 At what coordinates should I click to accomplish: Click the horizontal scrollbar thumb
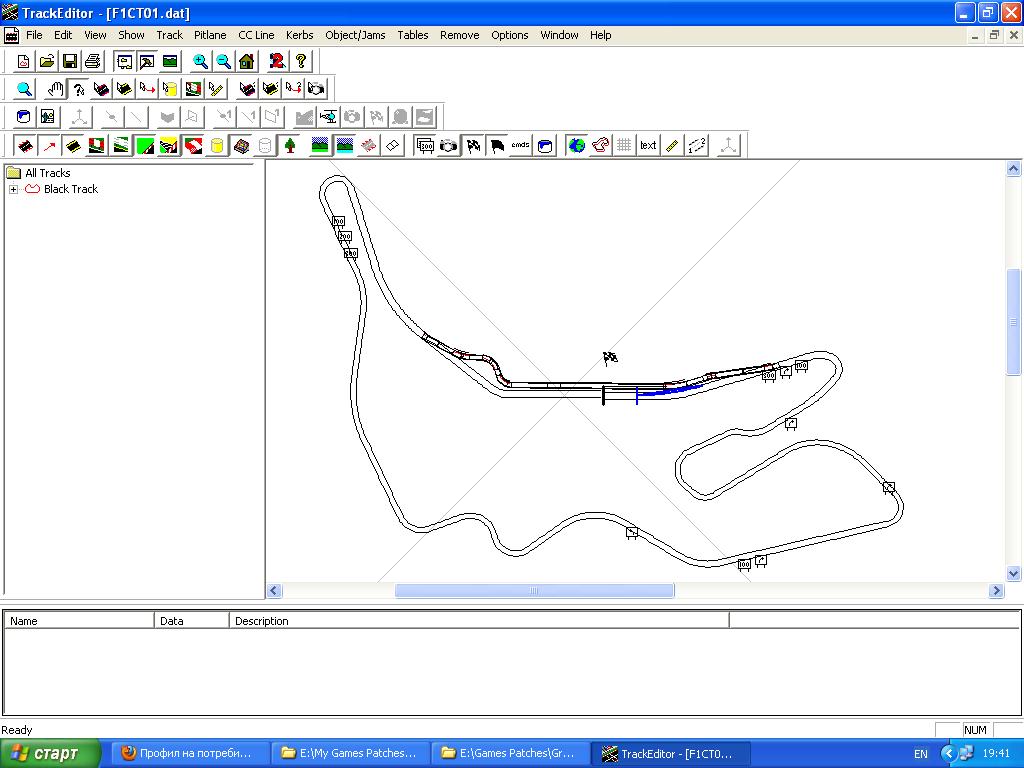pos(534,591)
